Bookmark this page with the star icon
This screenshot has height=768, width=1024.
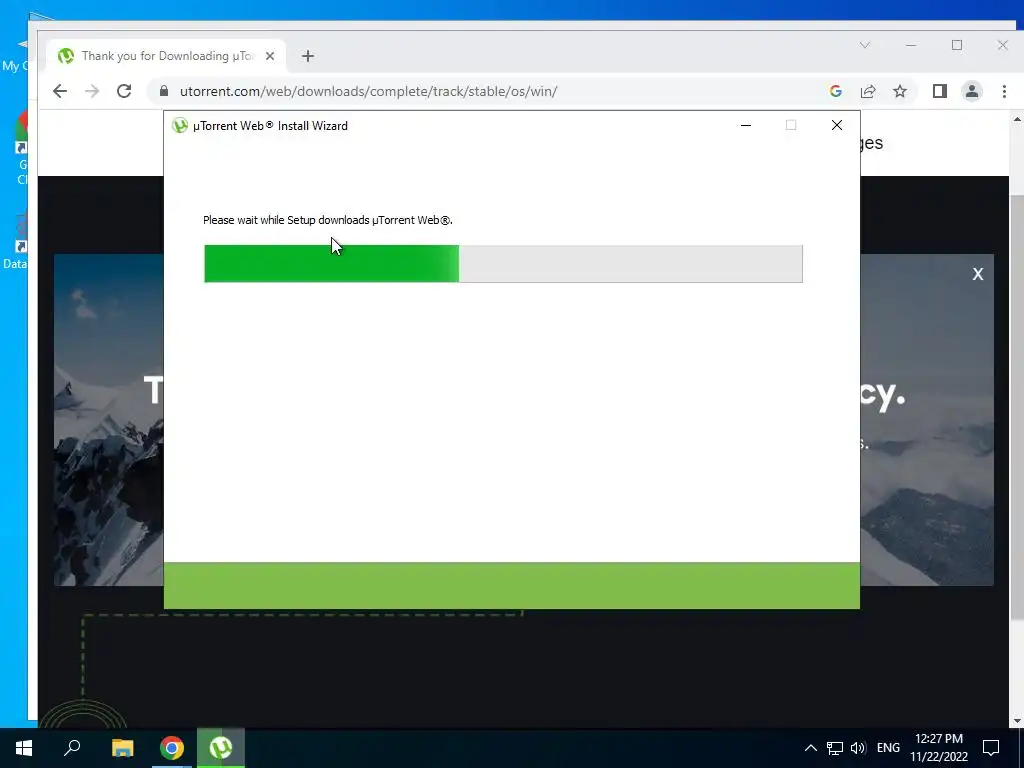click(900, 91)
